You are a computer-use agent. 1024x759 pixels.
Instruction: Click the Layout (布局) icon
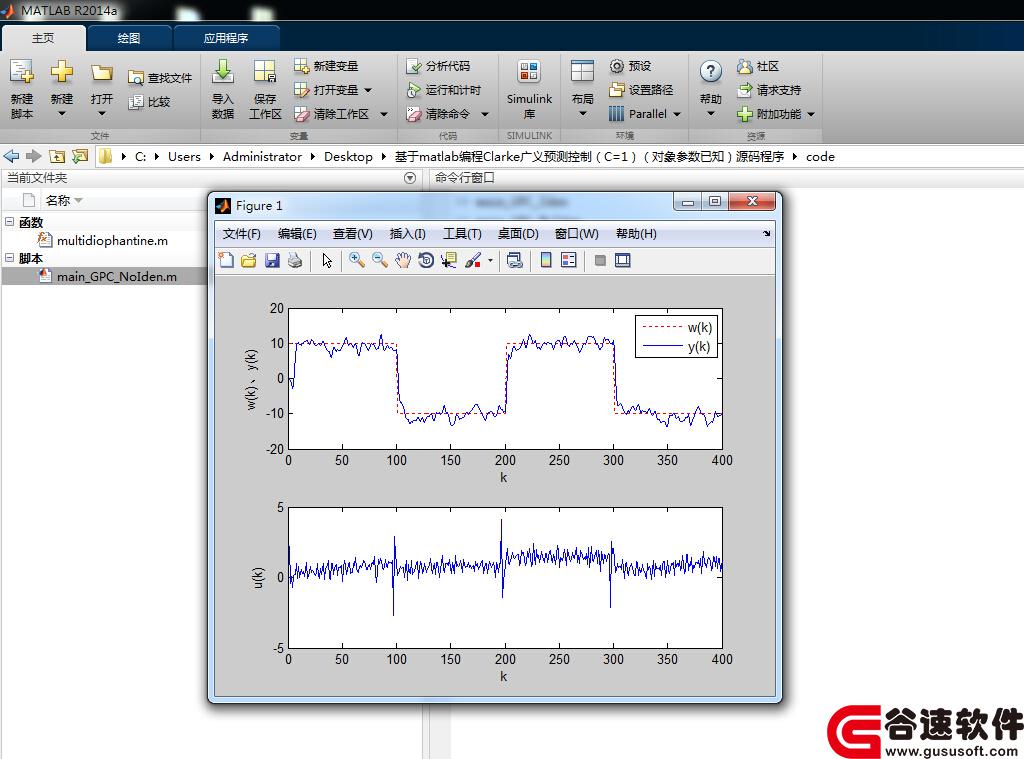coord(582,71)
